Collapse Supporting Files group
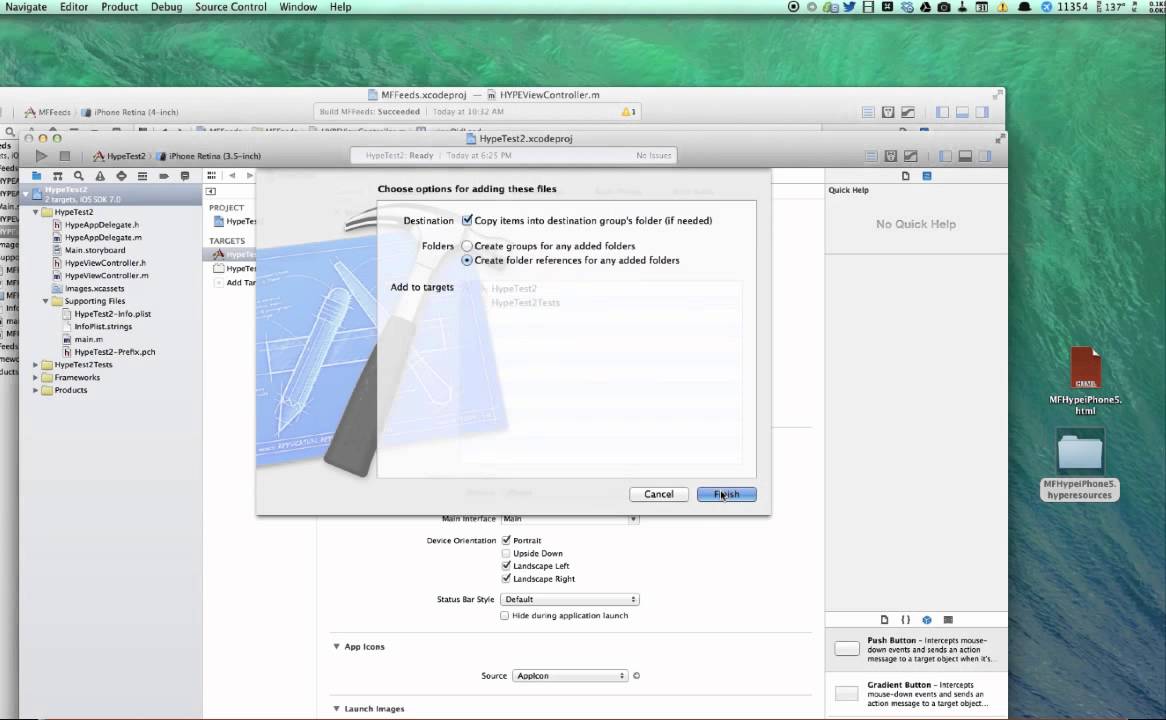Viewport: 1166px width, 720px height. pyautogui.click(x=45, y=301)
